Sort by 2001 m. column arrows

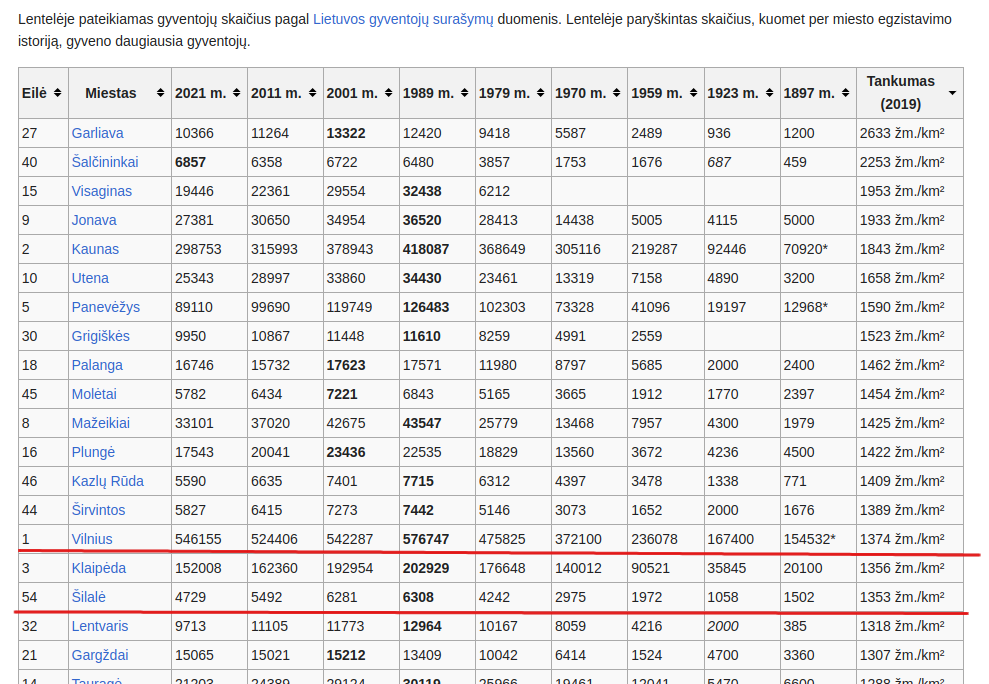tap(389, 93)
